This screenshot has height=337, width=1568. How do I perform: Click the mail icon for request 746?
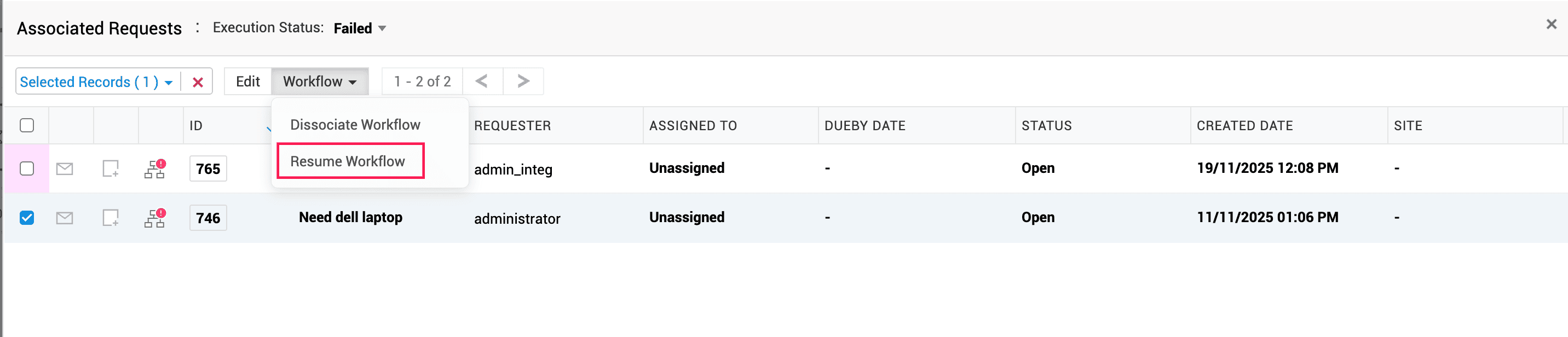coord(65,218)
